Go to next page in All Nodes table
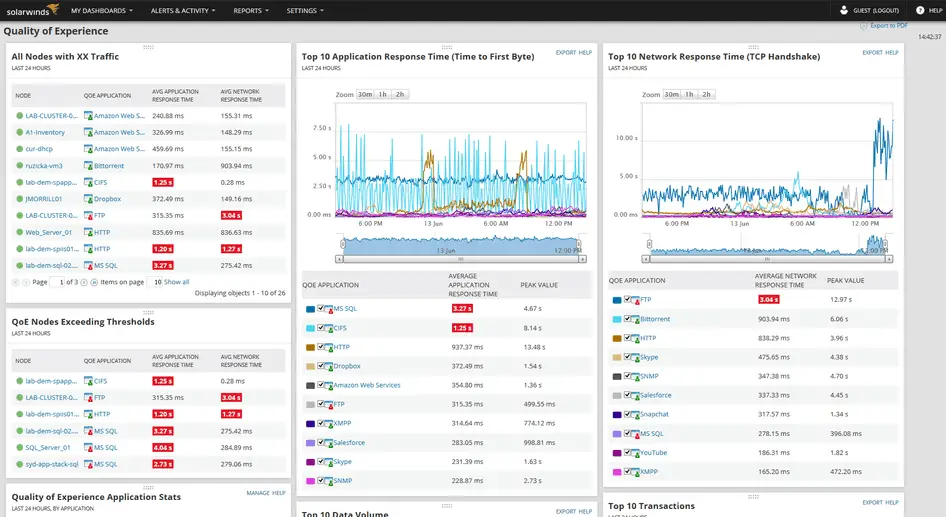 pyautogui.click(x=83, y=283)
